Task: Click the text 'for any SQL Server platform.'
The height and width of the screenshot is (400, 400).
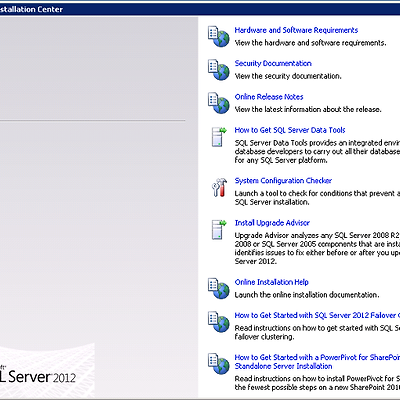Action: point(281,160)
